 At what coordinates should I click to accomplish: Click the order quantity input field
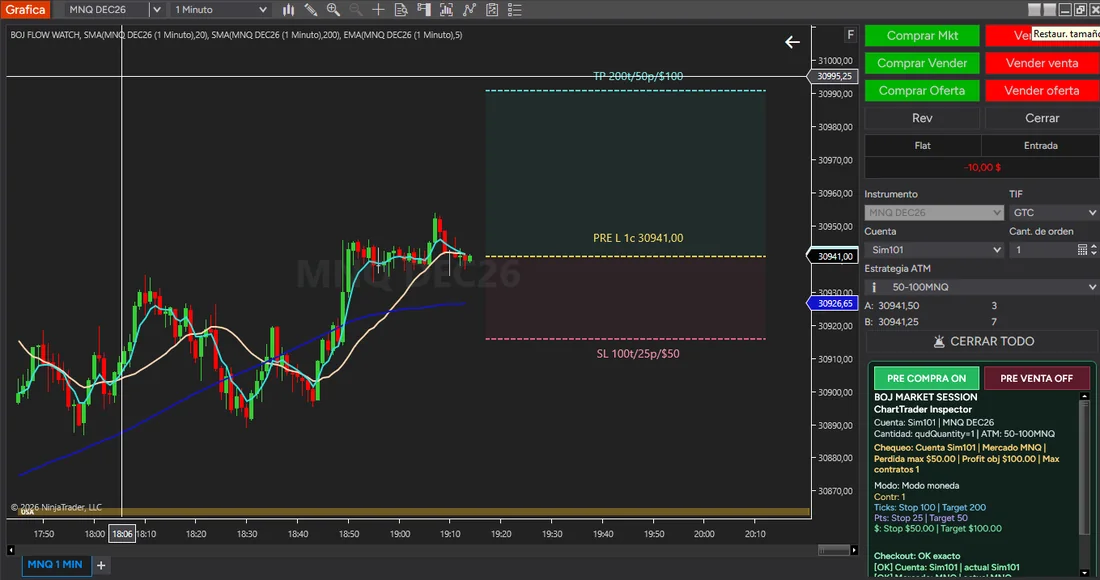pyautogui.click(x=1042, y=250)
